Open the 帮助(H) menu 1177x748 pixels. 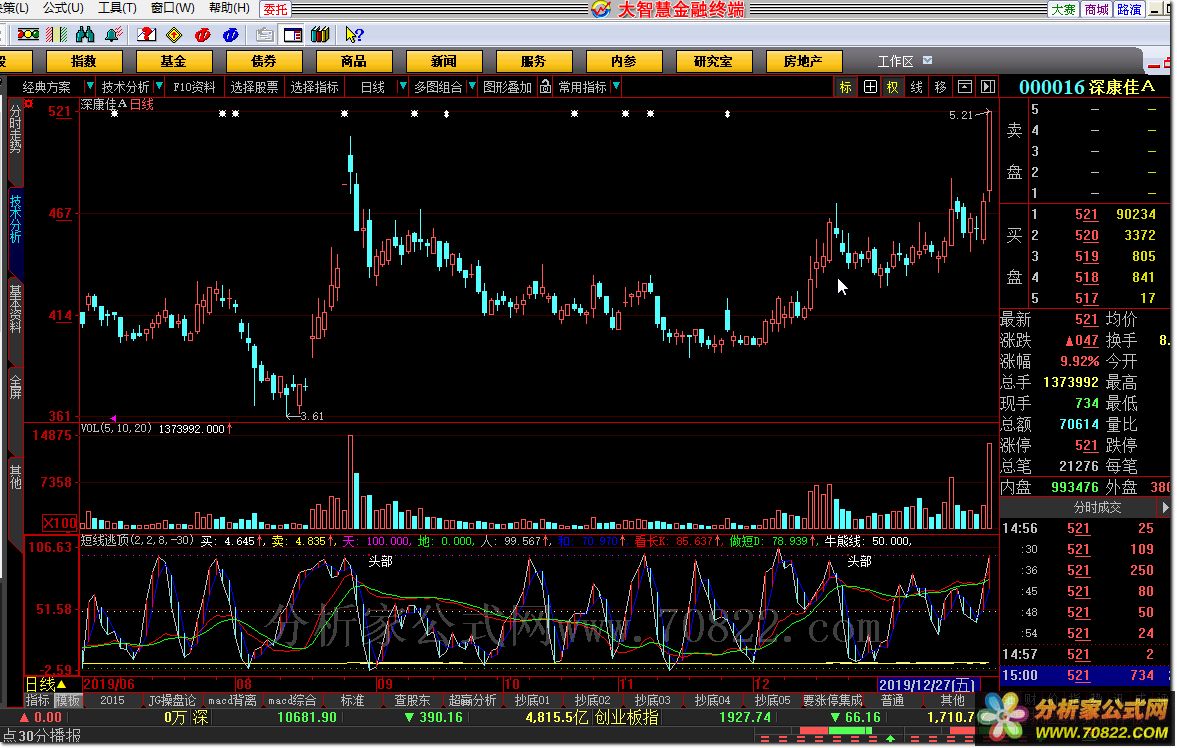pyautogui.click(x=229, y=8)
